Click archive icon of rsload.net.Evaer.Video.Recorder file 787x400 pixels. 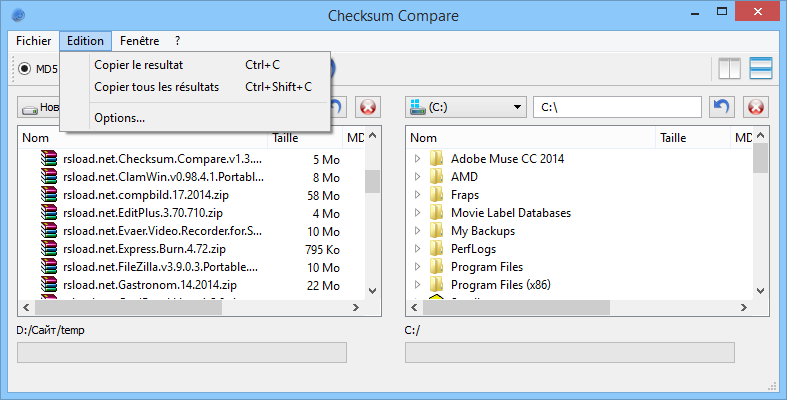click(x=49, y=231)
